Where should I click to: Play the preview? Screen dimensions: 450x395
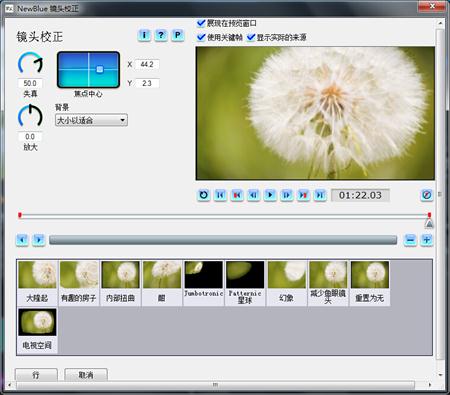[x=270, y=195]
